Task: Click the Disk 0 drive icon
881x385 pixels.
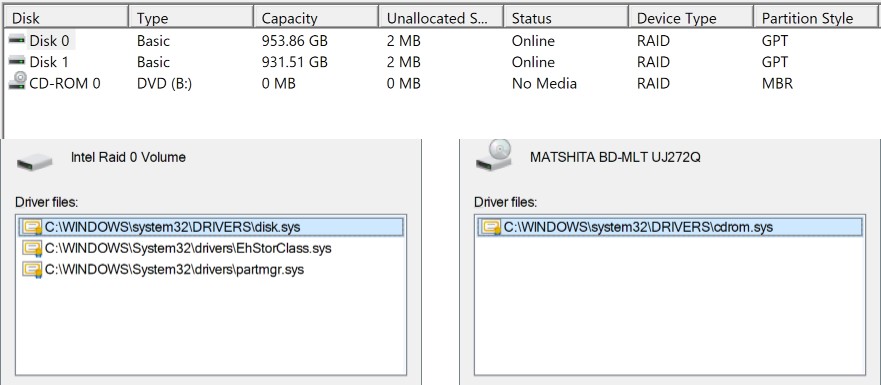Action: [x=17, y=41]
